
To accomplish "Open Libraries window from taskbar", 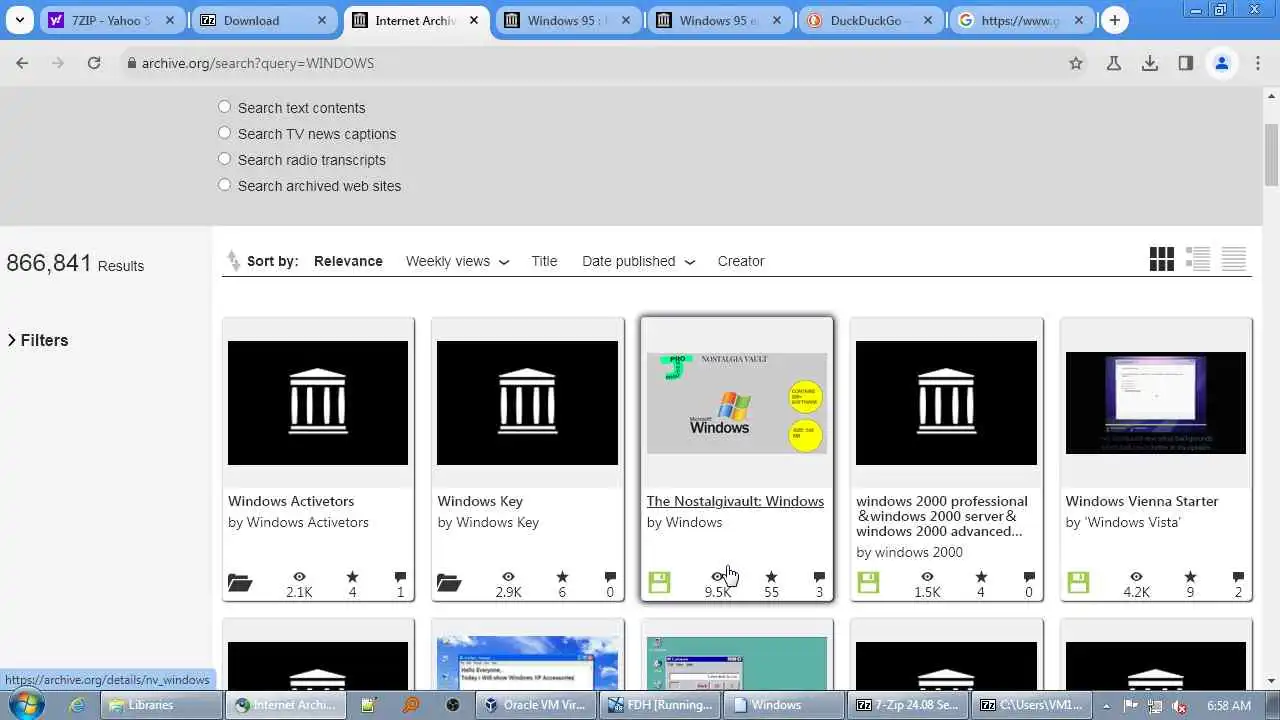I will pos(161,705).
